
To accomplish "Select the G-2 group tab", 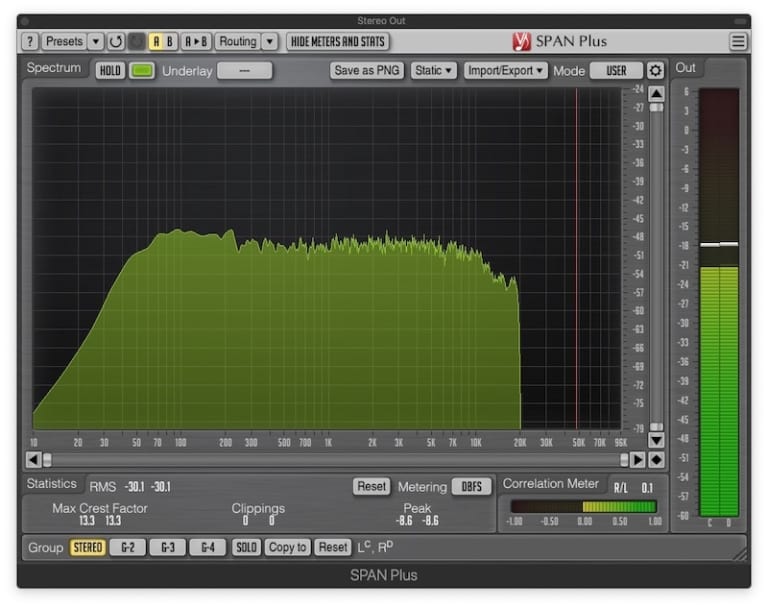I will (x=127, y=547).
